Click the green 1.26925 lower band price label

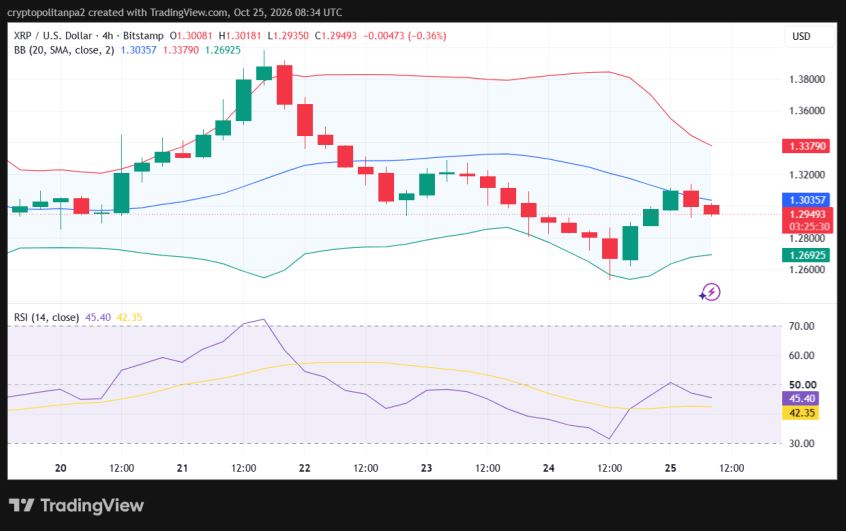click(x=807, y=255)
